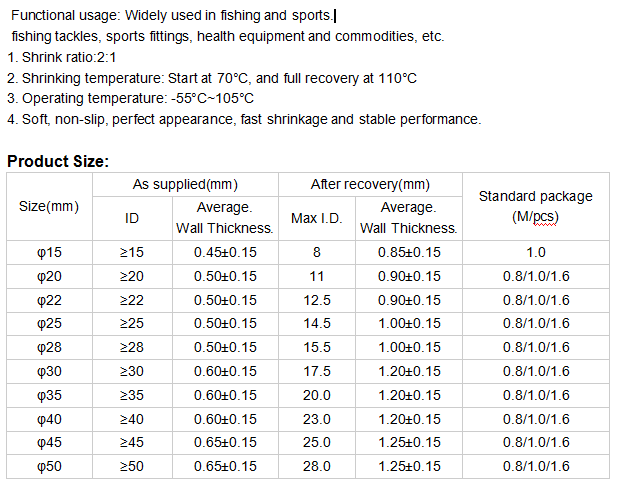This screenshot has width=617, height=485.
Task: Click the "Functional usage" text line
Action: click(170, 17)
